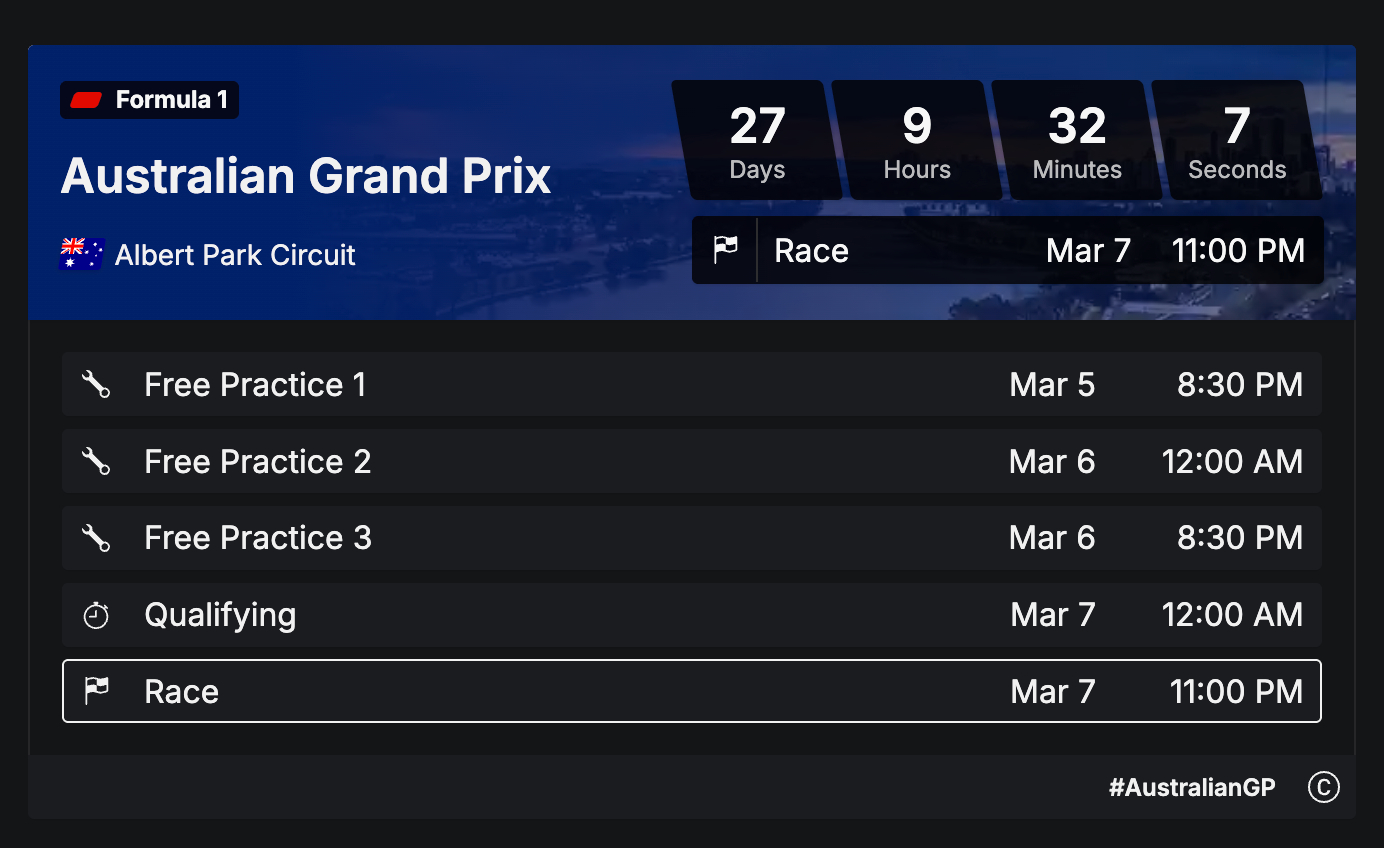The width and height of the screenshot is (1384, 848).
Task: Click the Seconds countdown tile
Action: click(x=1237, y=140)
